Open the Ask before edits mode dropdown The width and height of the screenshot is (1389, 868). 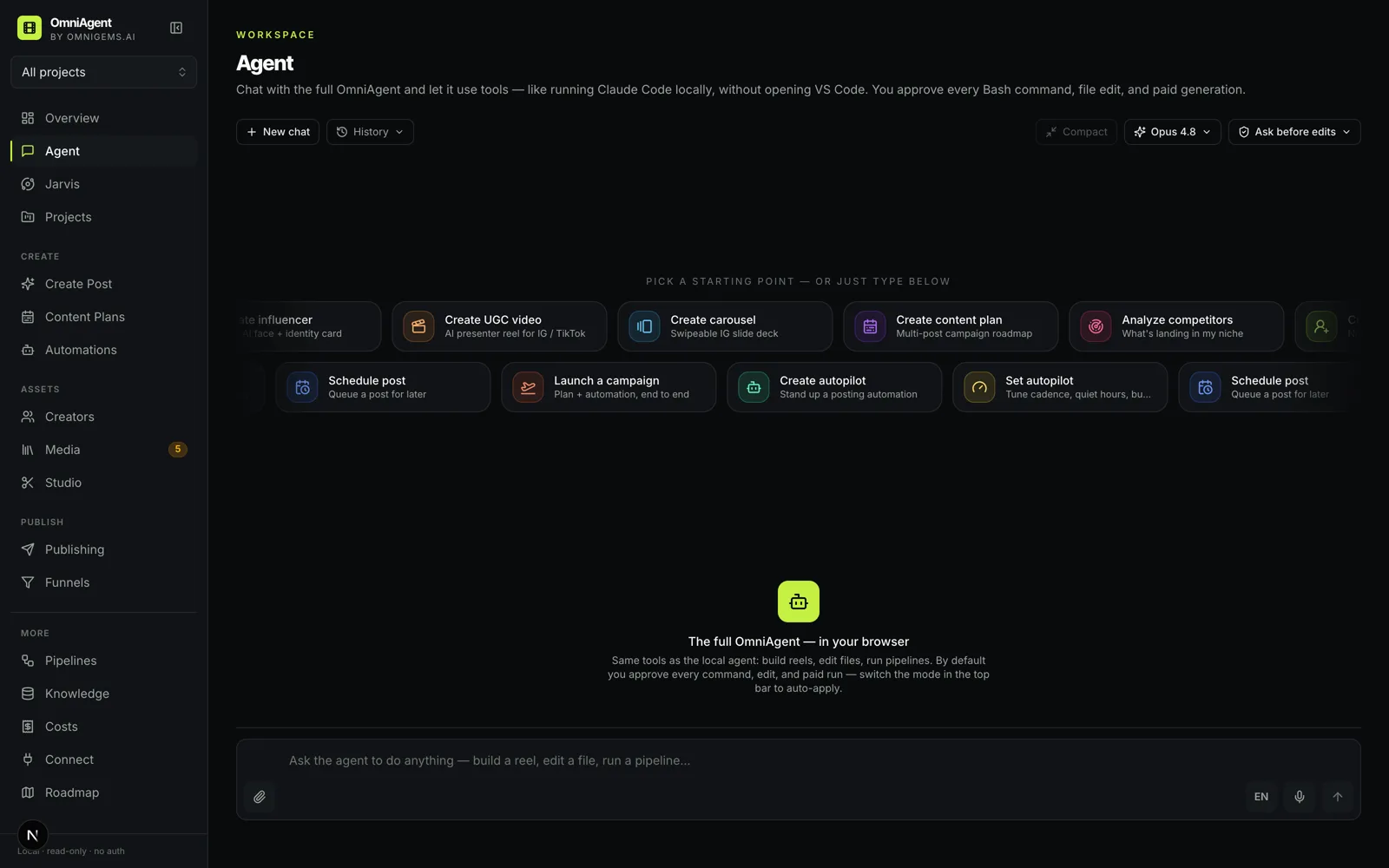coord(1294,132)
